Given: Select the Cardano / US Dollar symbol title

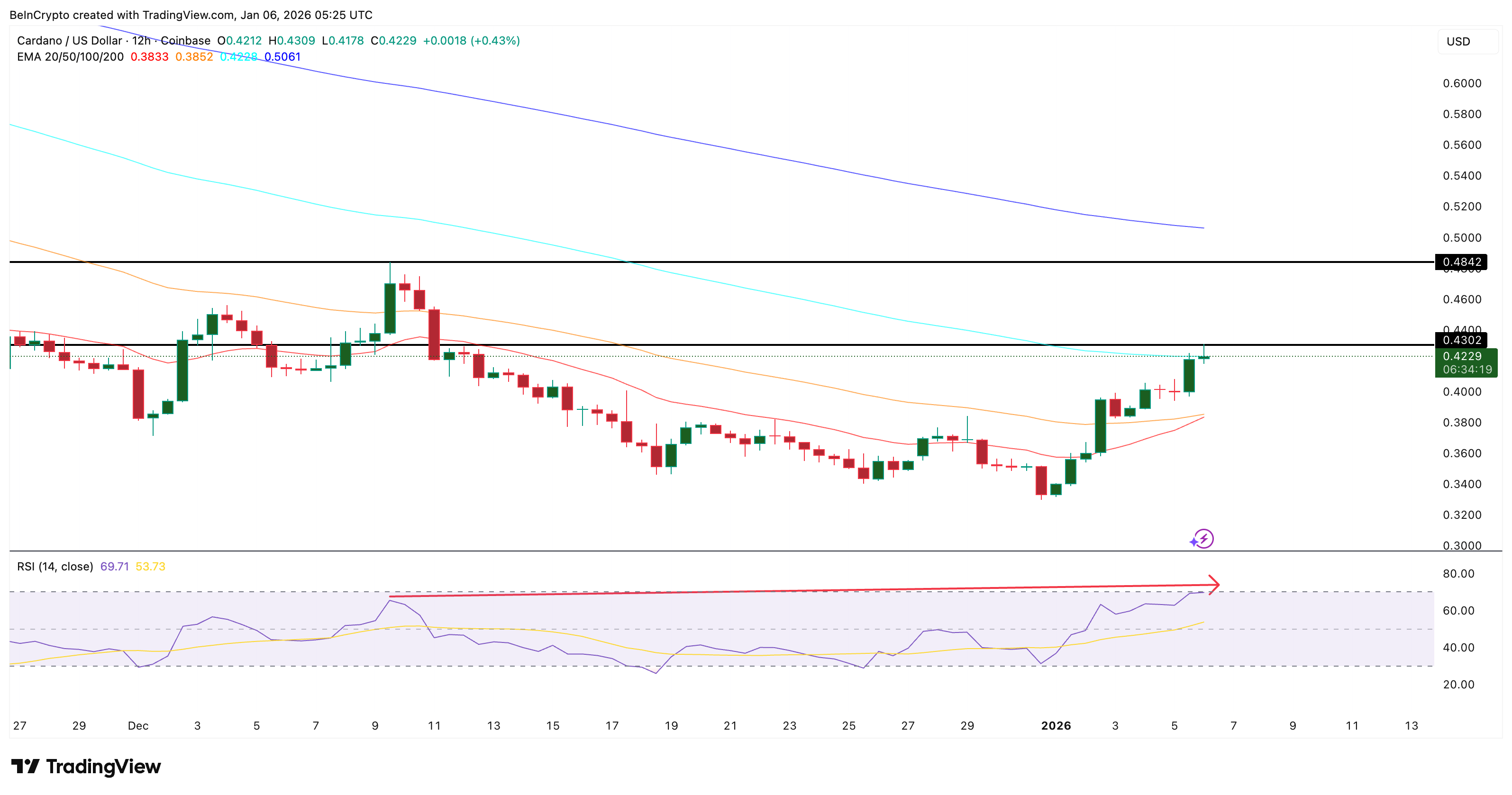Looking at the screenshot, I should click(69, 40).
